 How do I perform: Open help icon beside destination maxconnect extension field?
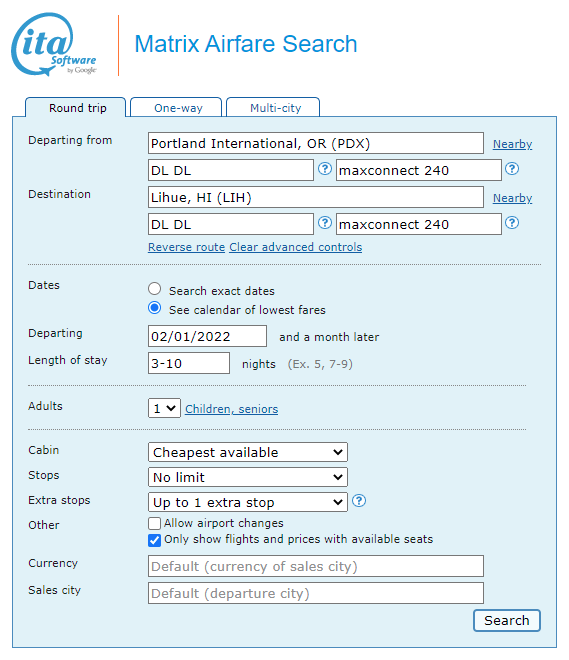512,223
